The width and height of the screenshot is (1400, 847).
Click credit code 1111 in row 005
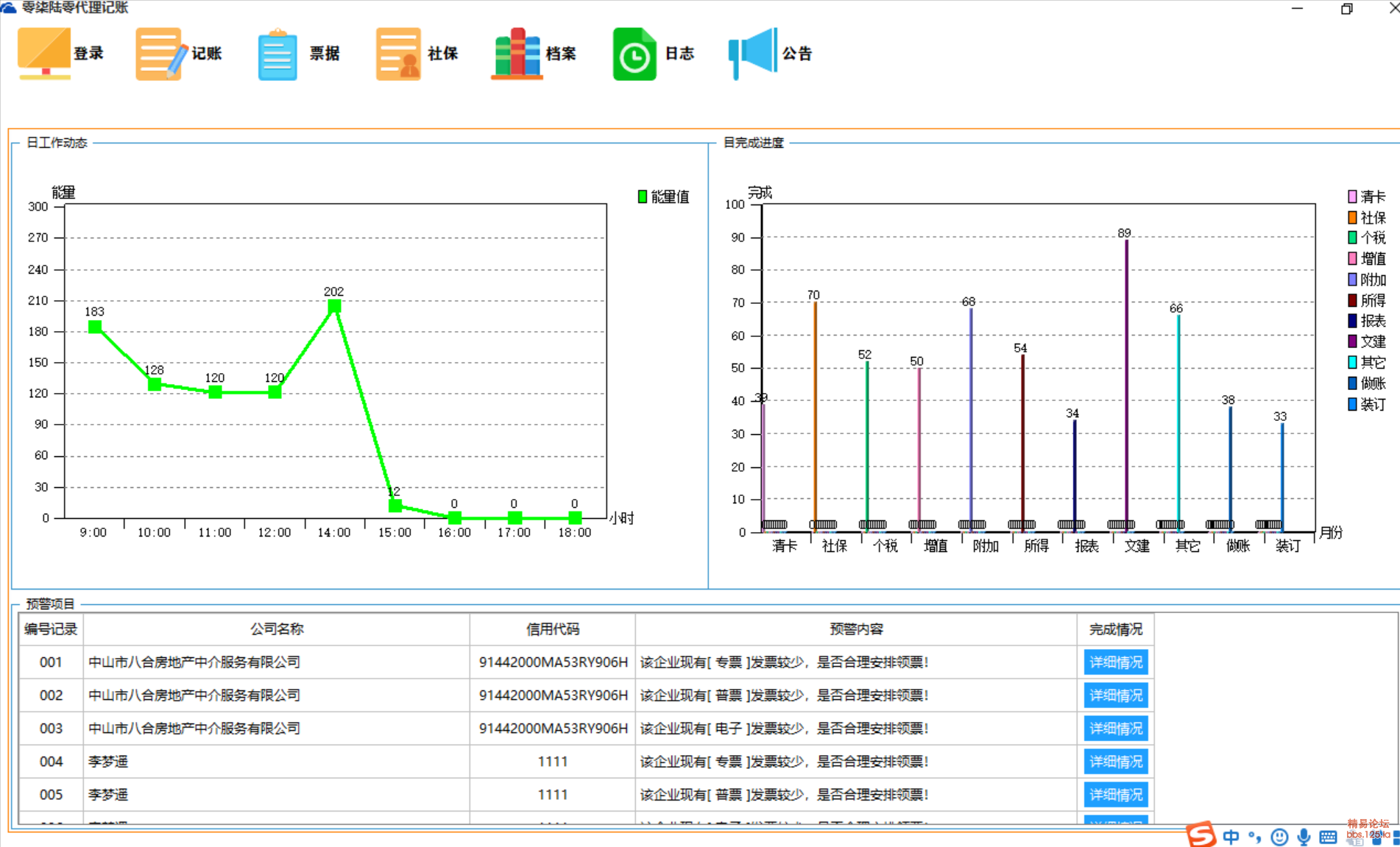[x=553, y=795]
